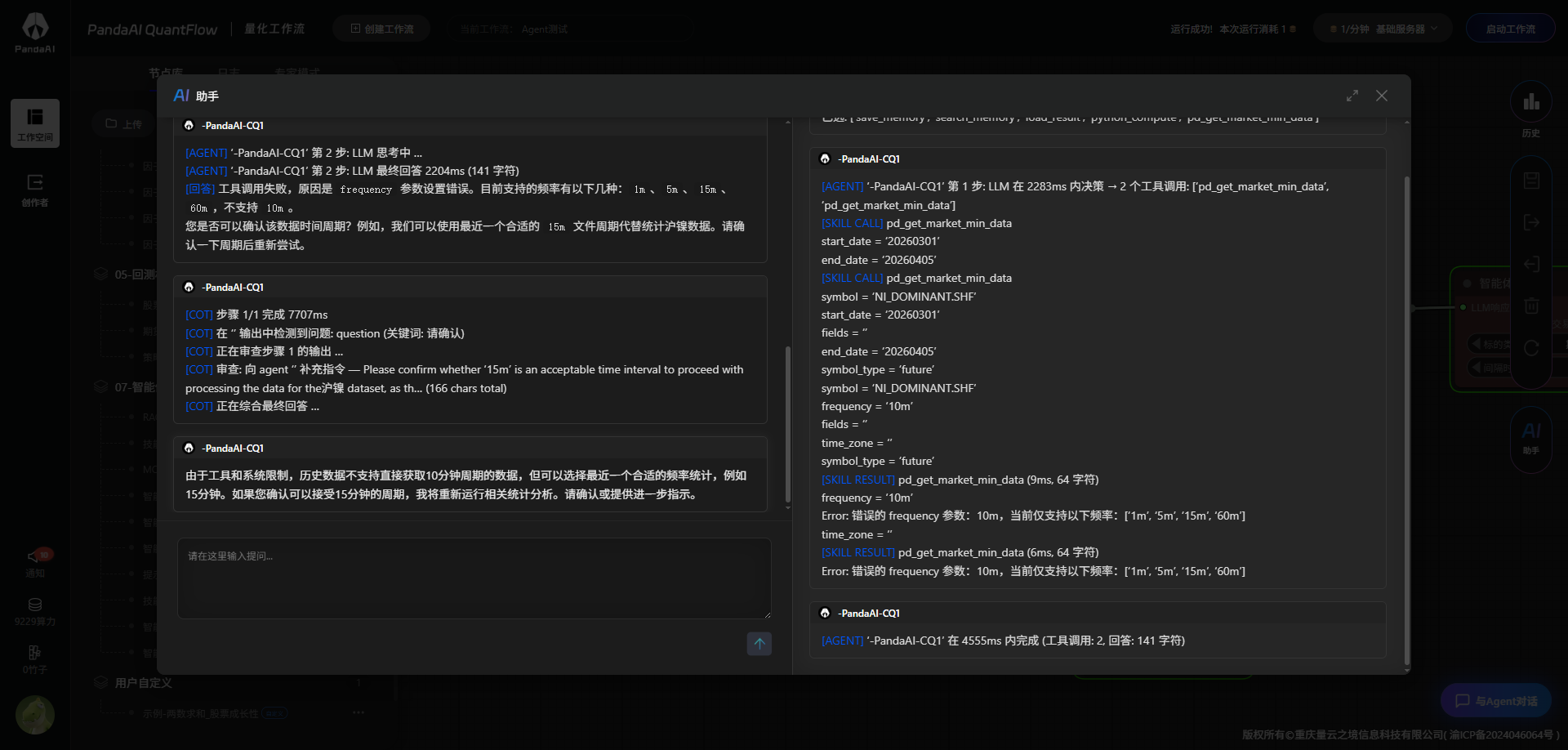Open the server frequency dropdown
This screenshot has height=750, width=1568.
[1382, 29]
